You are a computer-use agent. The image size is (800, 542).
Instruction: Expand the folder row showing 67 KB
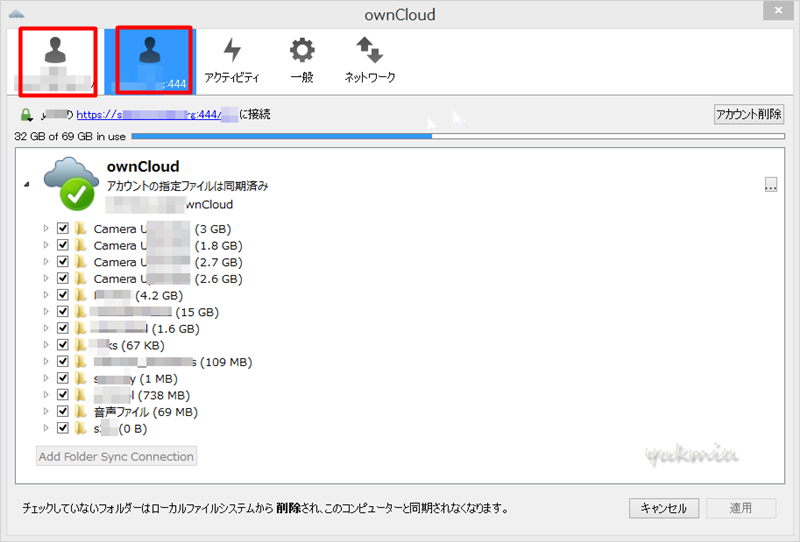pos(45,344)
